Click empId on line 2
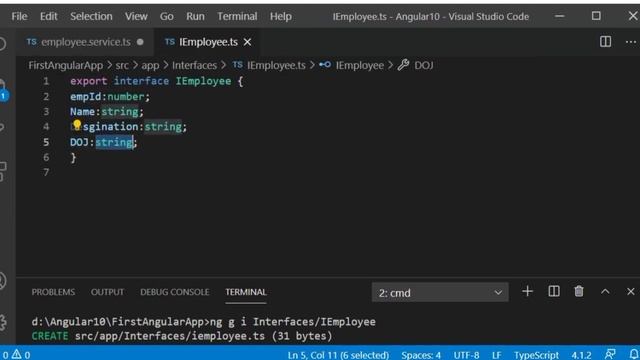 coord(85,97)
